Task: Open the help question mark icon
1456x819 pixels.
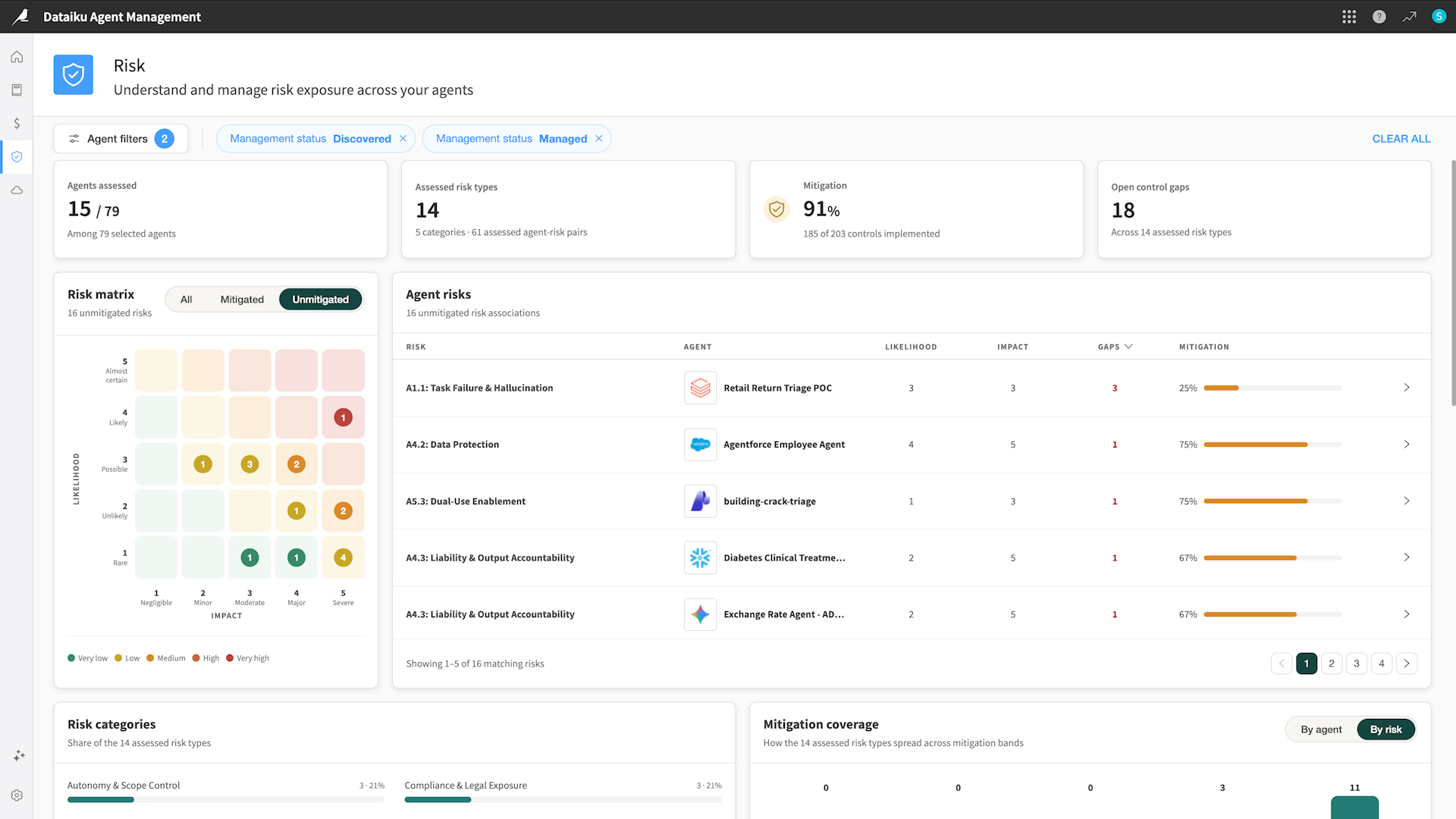Action: tap(1379, 17)
